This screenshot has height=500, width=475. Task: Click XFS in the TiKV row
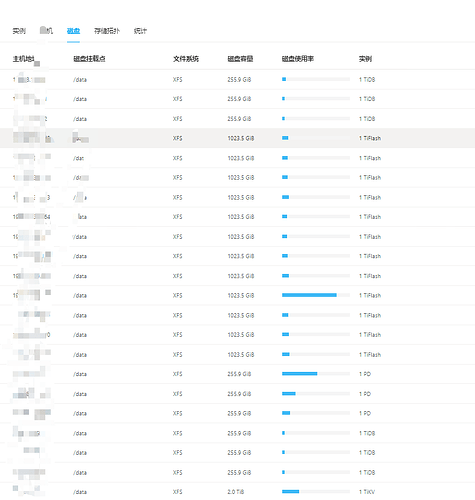[x=178, y=492]
